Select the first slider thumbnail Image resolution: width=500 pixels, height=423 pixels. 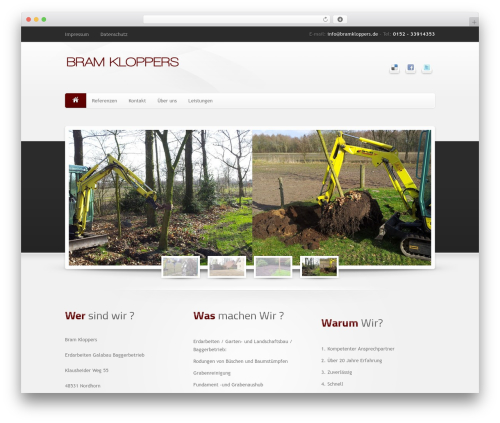click(x=181, y=267)
